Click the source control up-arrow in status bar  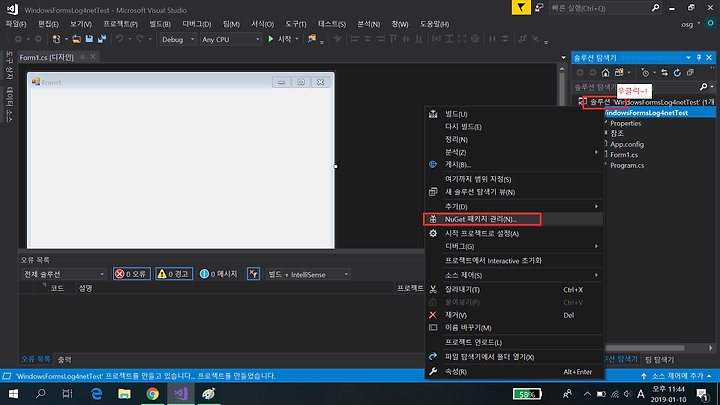tap(644, 376)
